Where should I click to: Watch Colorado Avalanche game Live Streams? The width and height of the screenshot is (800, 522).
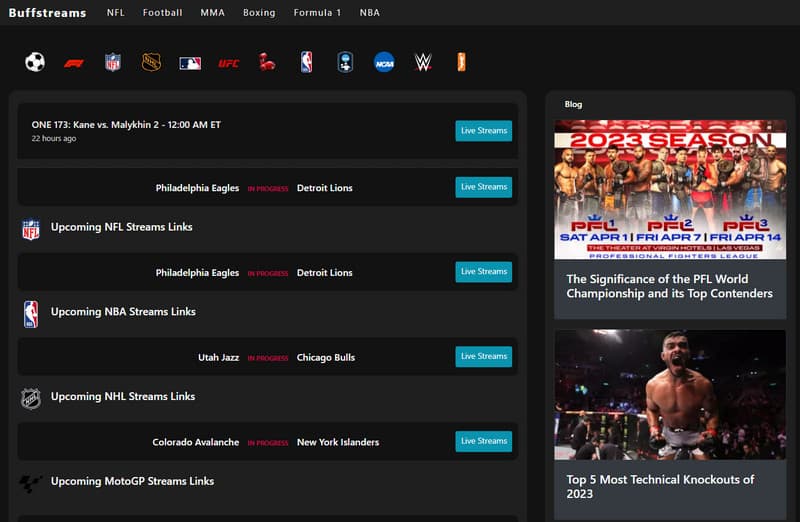click(483, 441)
